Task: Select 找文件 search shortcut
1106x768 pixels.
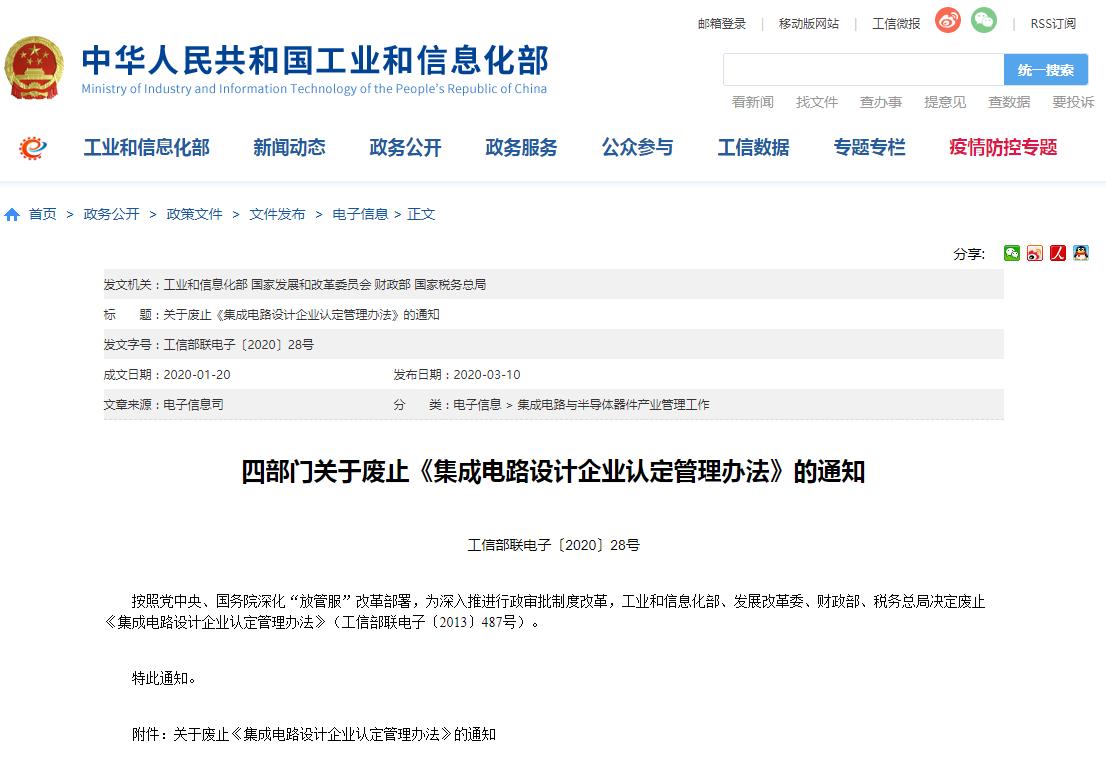Action: coord(817,102)
